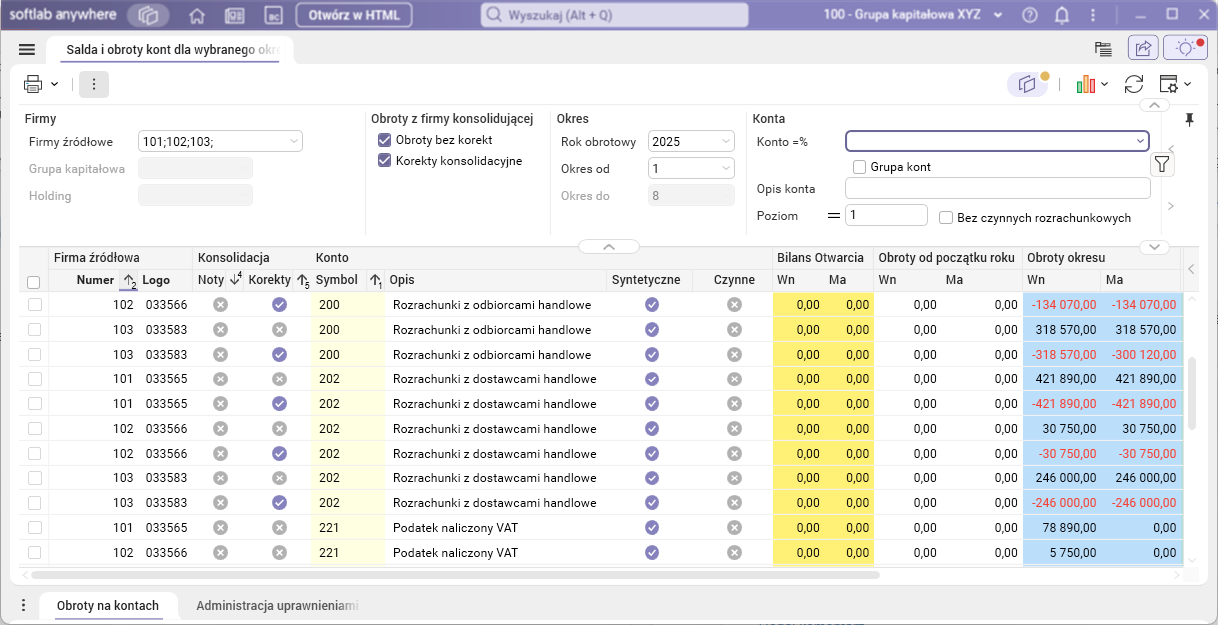This screenshot has height=625, width=1218.
Task: Click the filter funnel icon
Action: (1162, 164)
